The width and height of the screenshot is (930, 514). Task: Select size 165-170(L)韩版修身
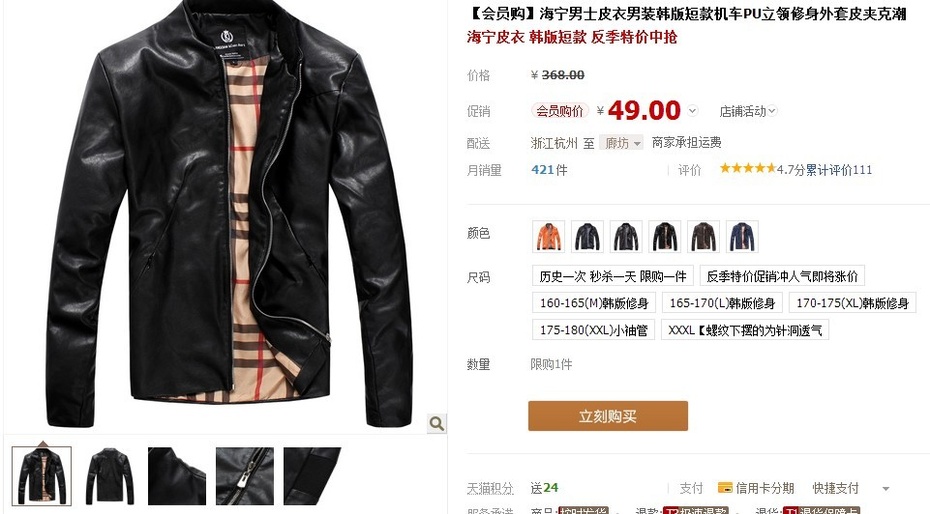pos(722,303)
